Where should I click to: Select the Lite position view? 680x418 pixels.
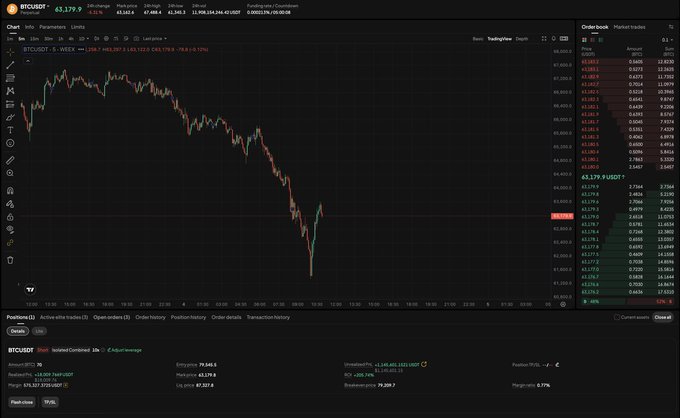(39, 331)
